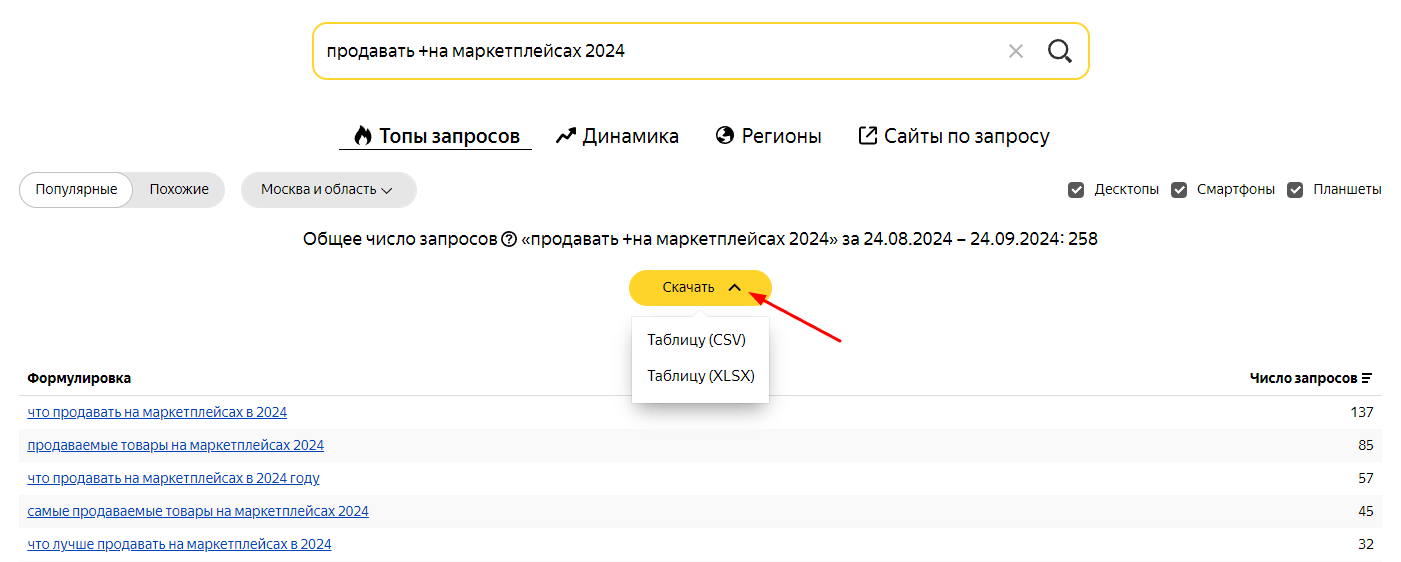The image size is (1401, 562).
Task: Click the query count value 45
Action: click(1366, 511)
